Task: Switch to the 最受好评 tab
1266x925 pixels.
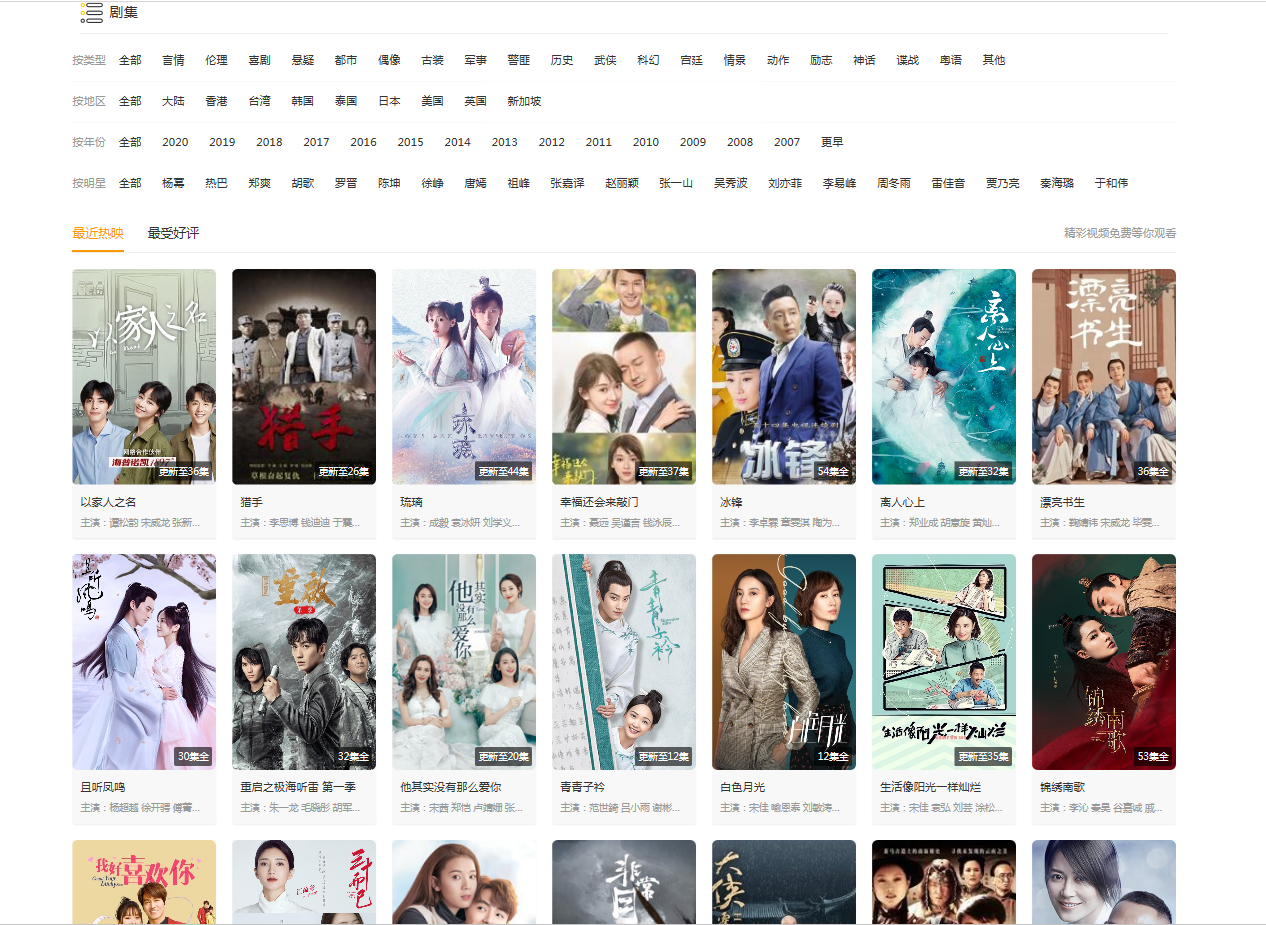Action: 173,233
